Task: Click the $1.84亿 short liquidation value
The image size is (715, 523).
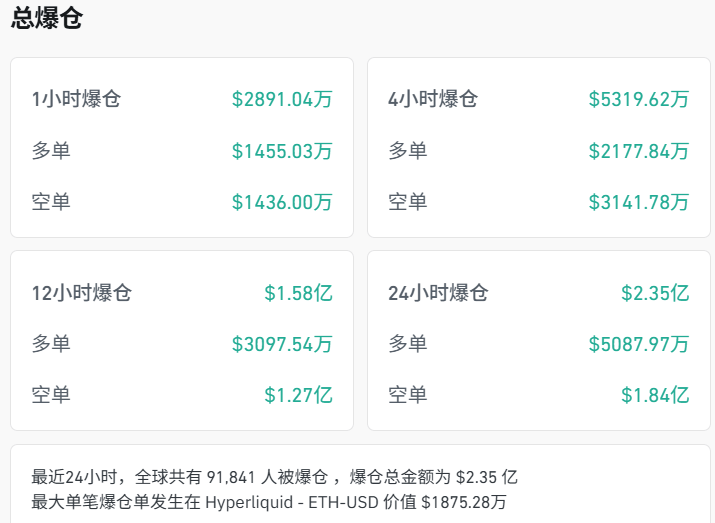Action: click(x=655, y=395)
